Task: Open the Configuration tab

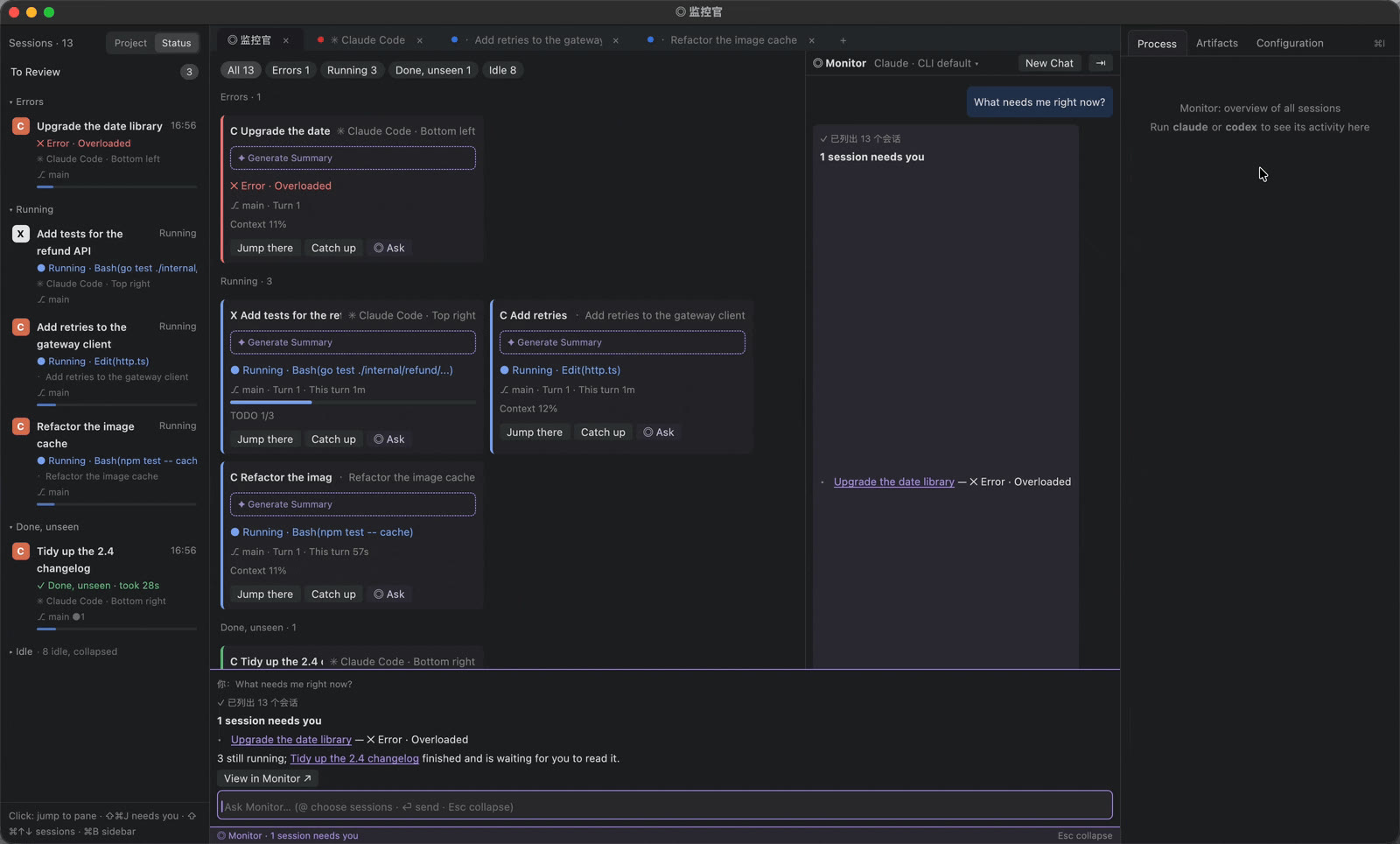Action: point(1290,43)
